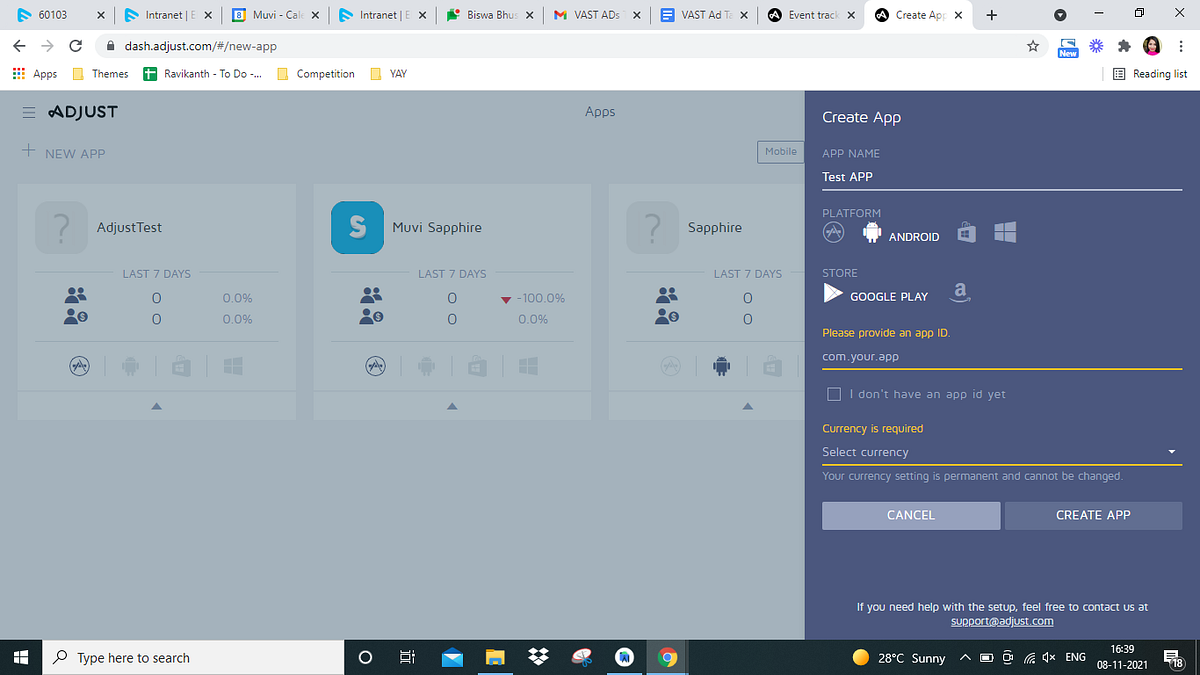Select the Windows Store platform icon
Screen dimensions: 1200x675
tap(966, 232)
